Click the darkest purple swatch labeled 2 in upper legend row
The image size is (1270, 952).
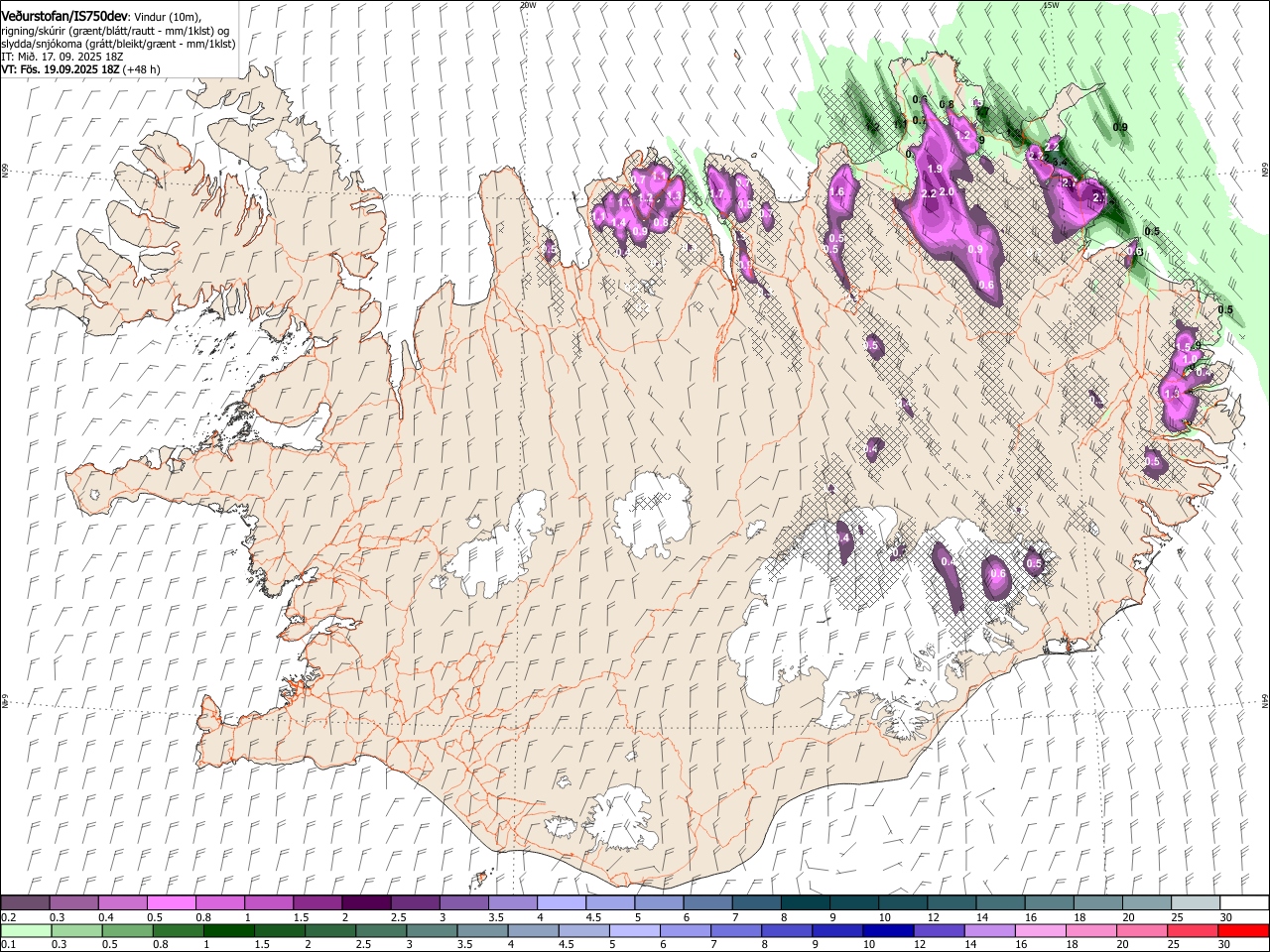(366, 902)
